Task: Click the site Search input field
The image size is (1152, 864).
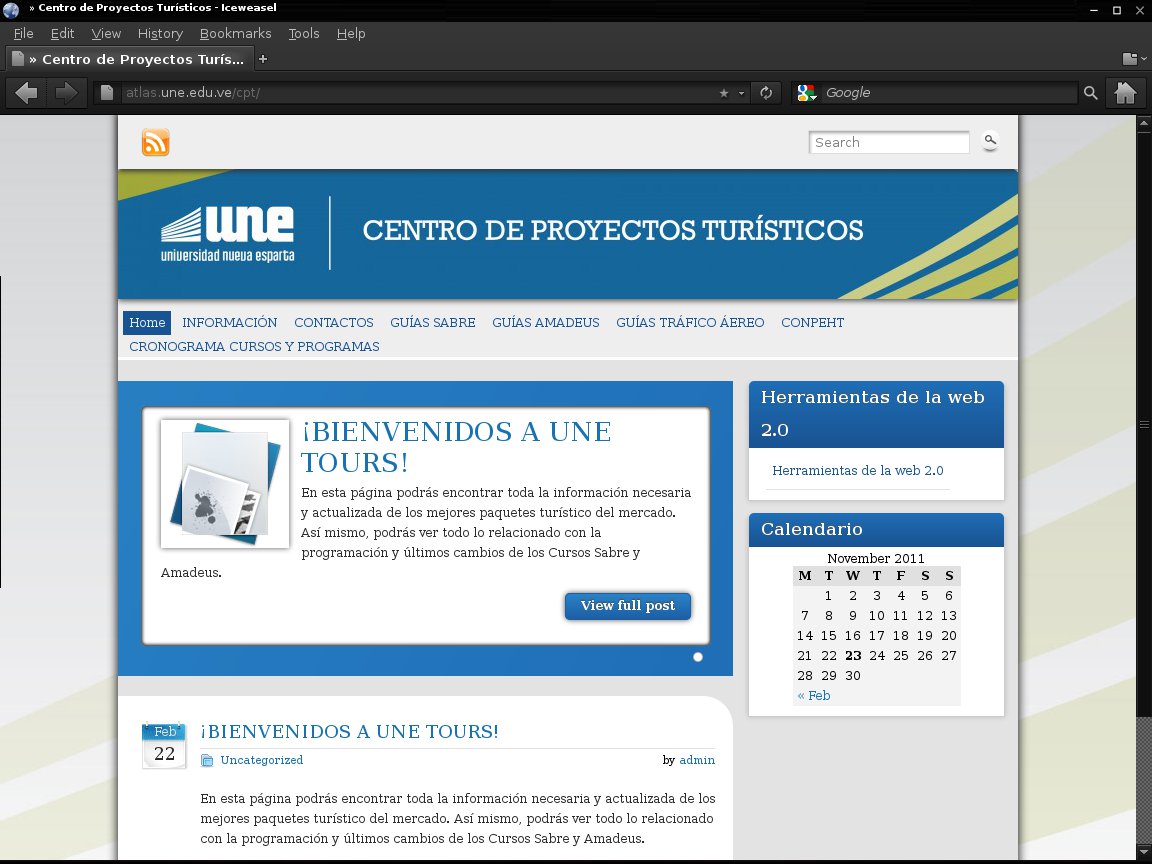Action: (889, 143)
